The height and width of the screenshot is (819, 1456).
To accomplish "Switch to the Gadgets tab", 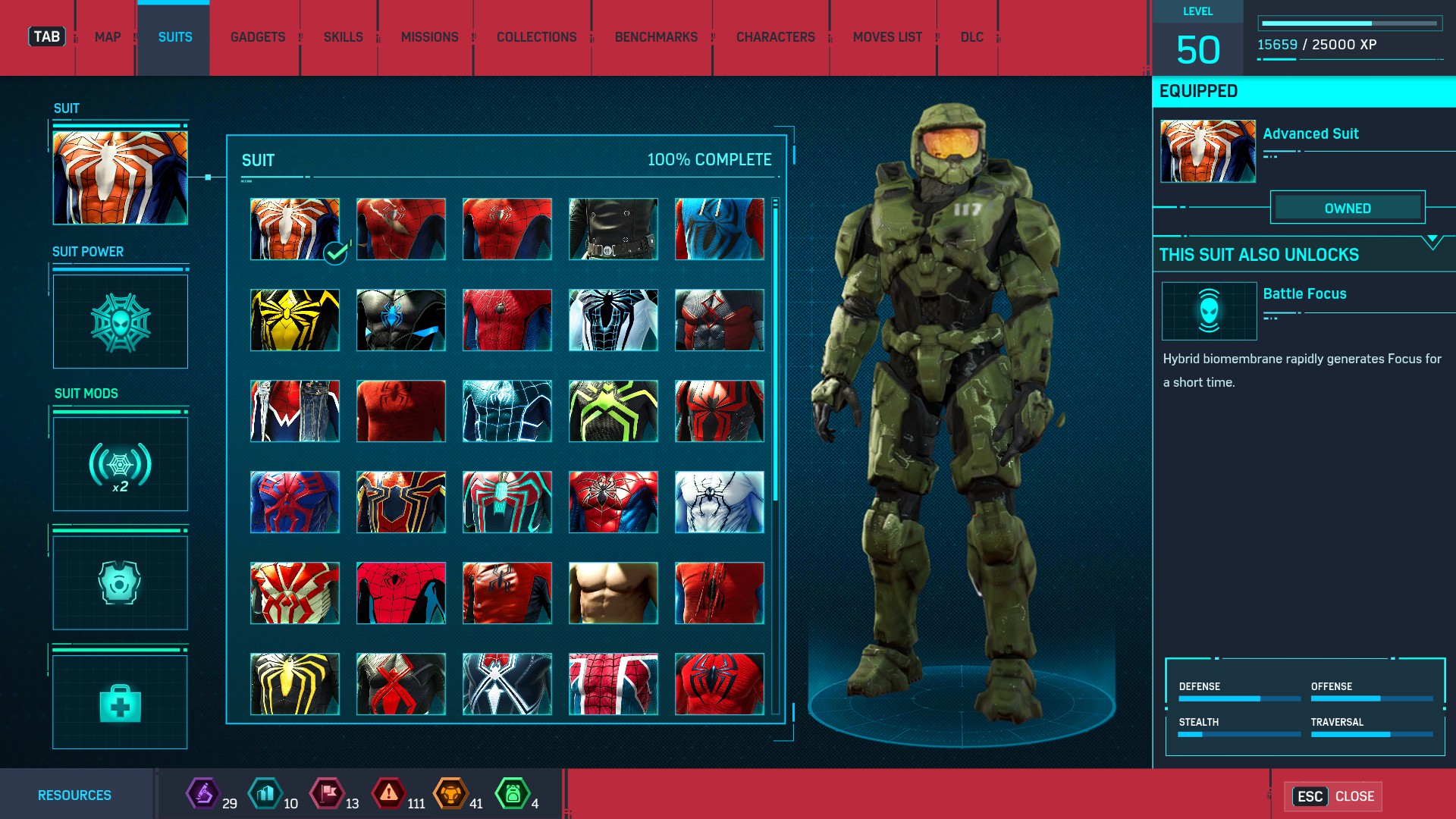I will 258,37.
